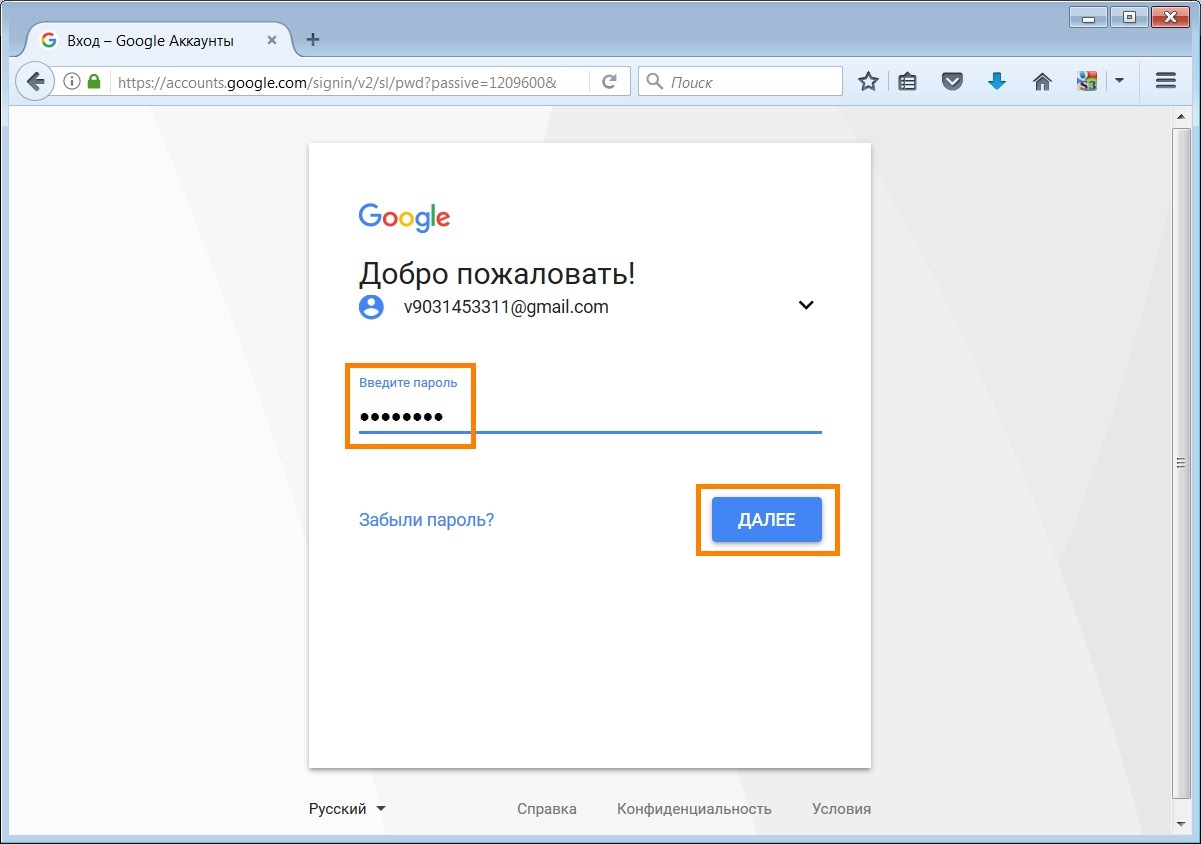
Task: Click the v9031453311@gmail.com address
Action: pos(506,307)
